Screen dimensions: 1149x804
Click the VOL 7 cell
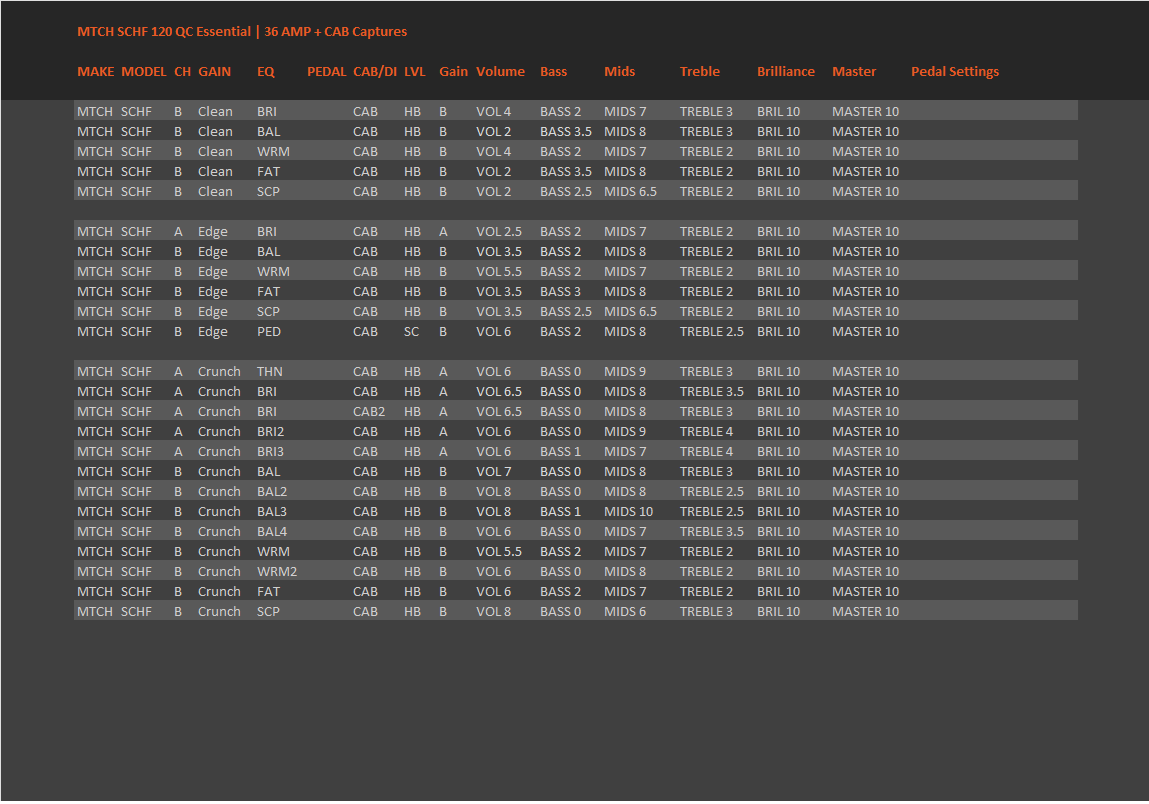pos(493,471)
